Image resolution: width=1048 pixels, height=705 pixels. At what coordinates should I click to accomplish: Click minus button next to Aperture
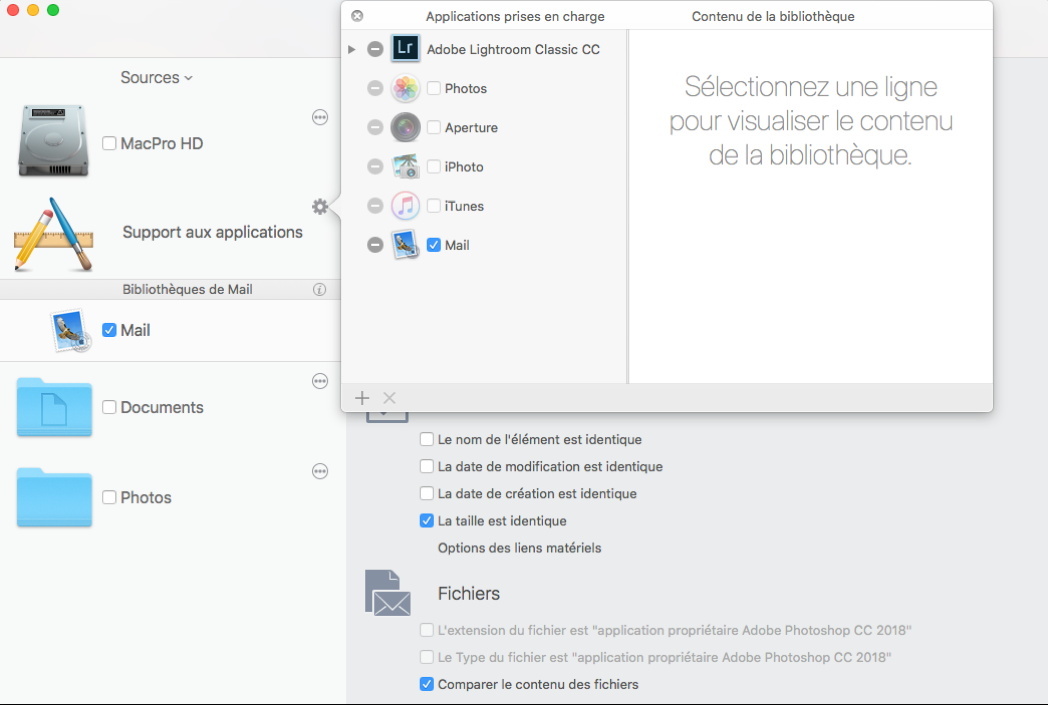(375, 127)
